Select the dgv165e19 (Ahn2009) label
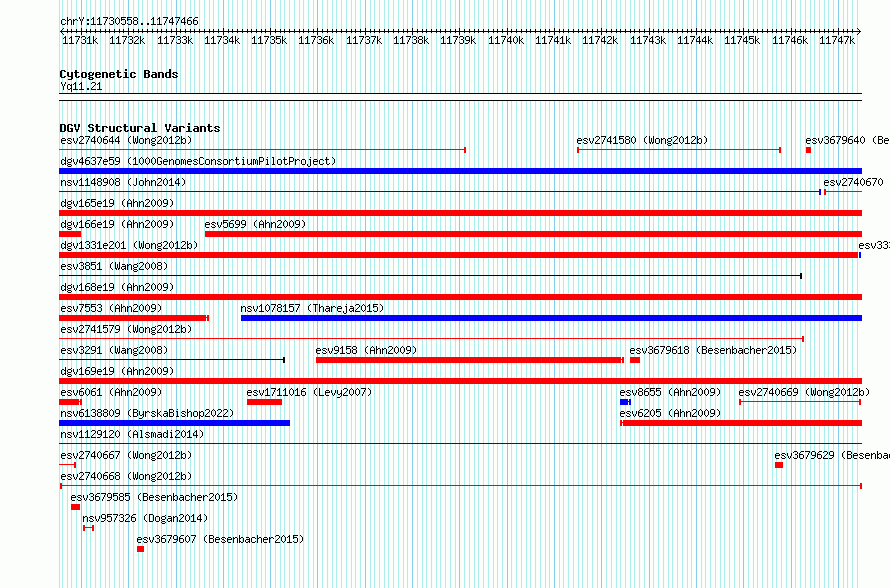Viewport: 890px width, 588px height. (117, 203)
